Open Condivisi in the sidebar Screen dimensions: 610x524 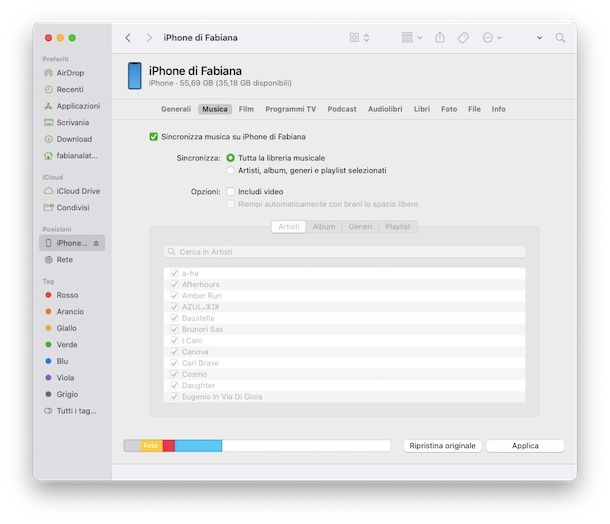[x=67, y=207]
